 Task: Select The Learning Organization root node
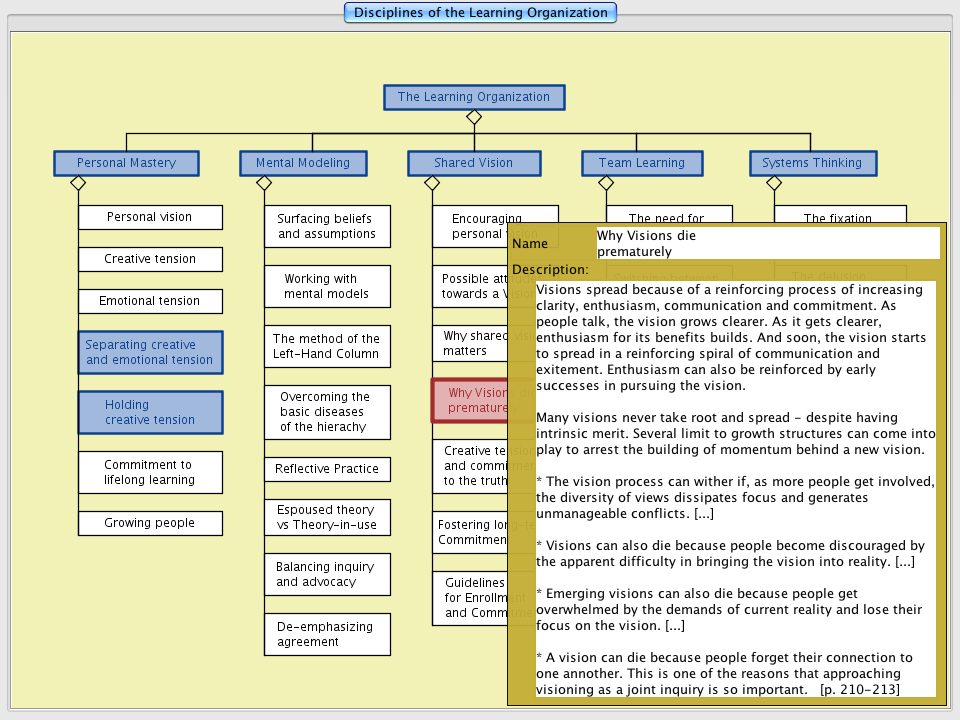[x=474, y=97]
